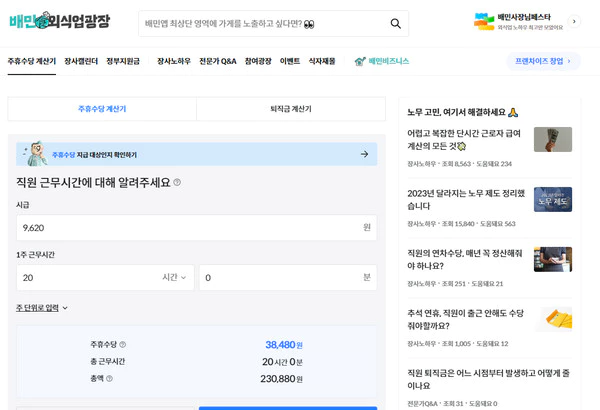Switch to 퇴직금 계산기 tab
This screenshot has height=410, width=600.
pos(291,109)
